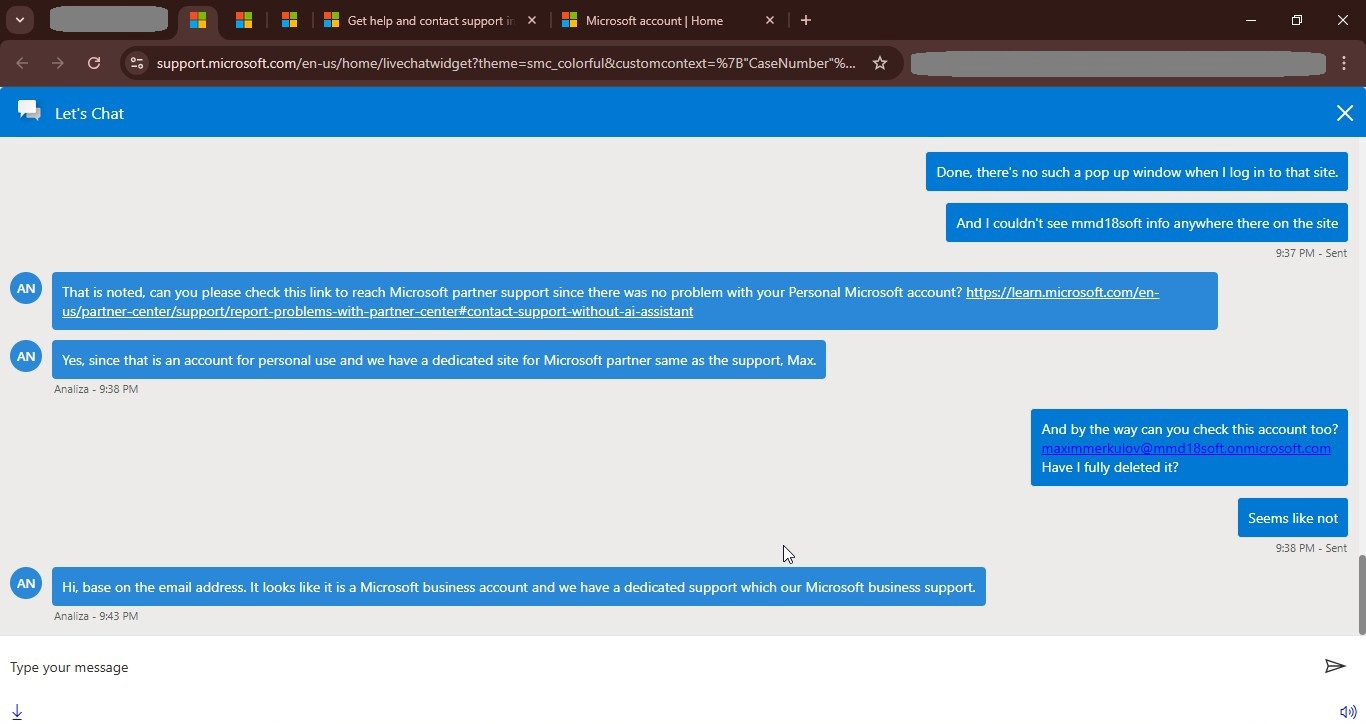1366x724 pixels.
Task: Click the 'couldn't see mmd18soft info' message
Action: [x=1147, y=223]
